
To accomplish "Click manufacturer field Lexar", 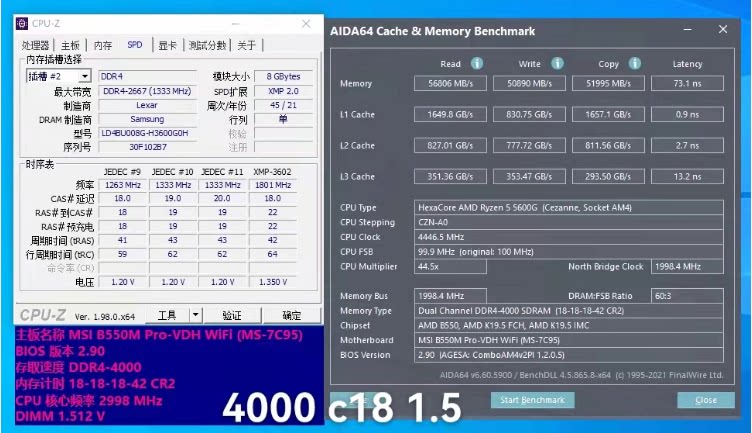I will pyautogui.click(x=147, y=105).
